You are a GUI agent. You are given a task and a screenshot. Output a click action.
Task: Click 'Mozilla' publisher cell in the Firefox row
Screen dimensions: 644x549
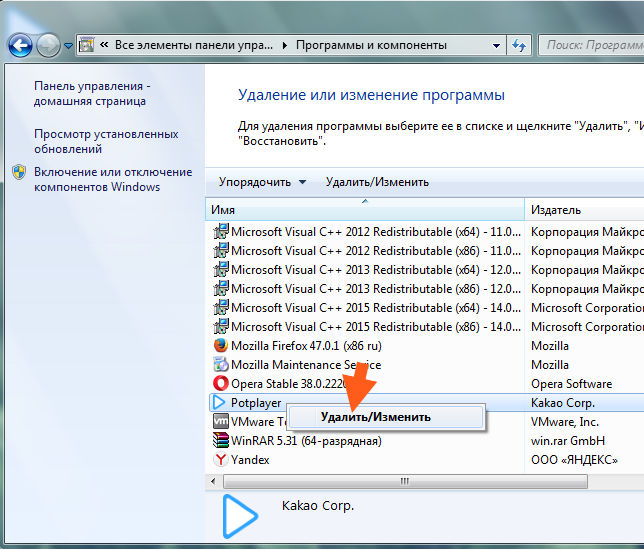pos(550,346)
